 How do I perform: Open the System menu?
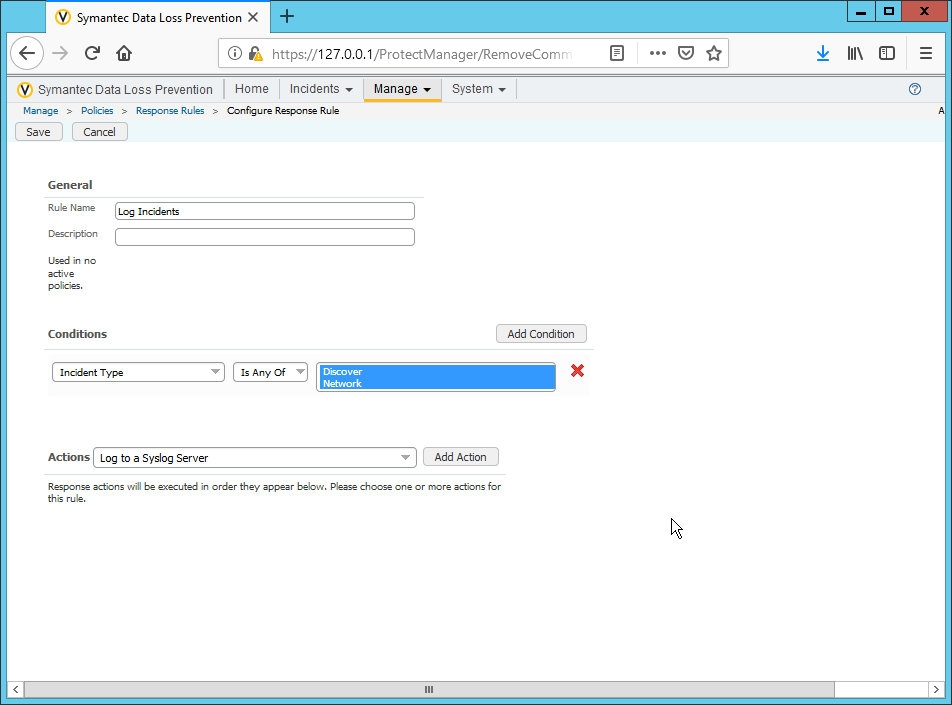click(478, 89)
